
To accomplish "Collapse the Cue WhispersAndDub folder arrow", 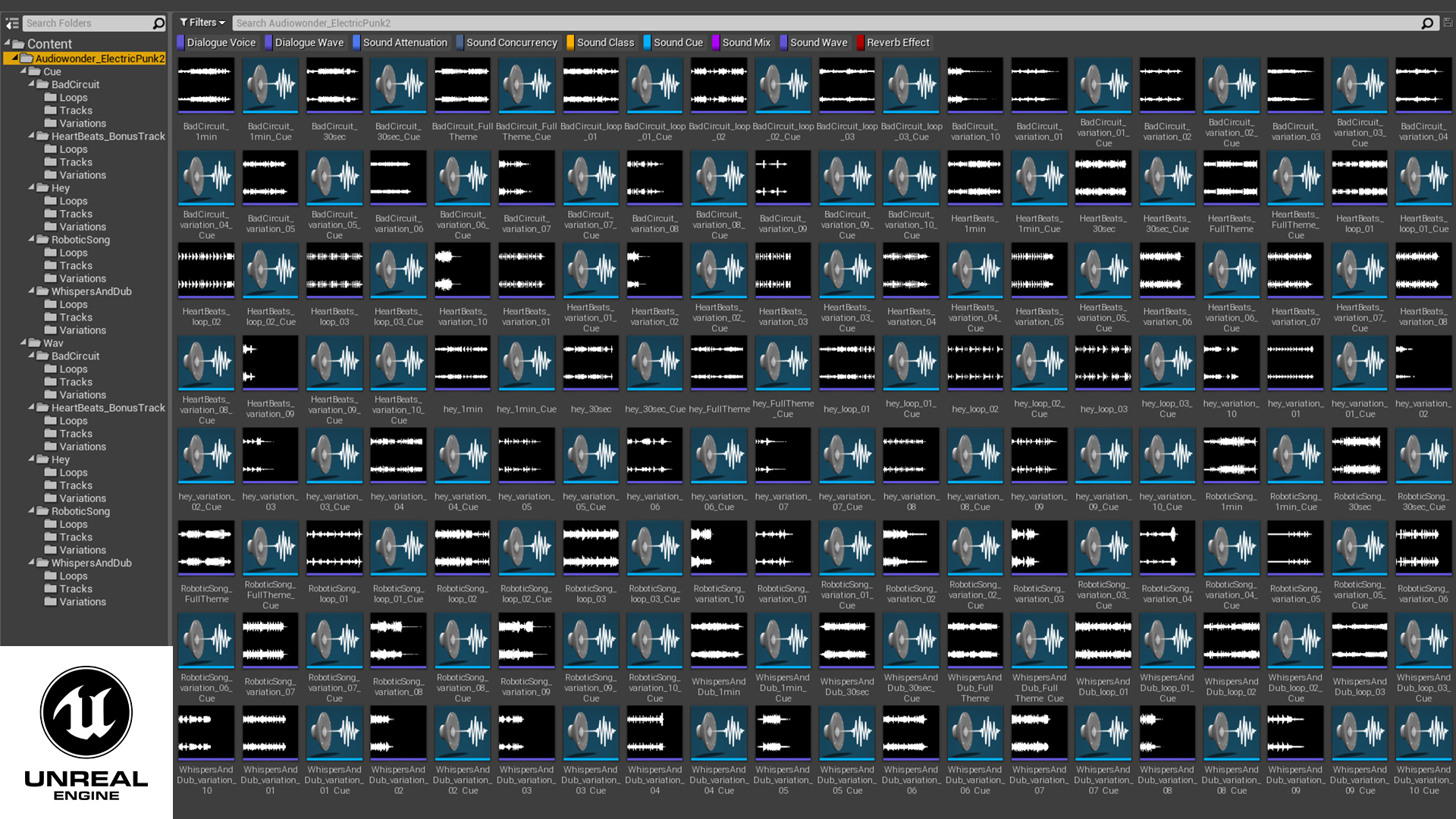I will coord(32,290).
